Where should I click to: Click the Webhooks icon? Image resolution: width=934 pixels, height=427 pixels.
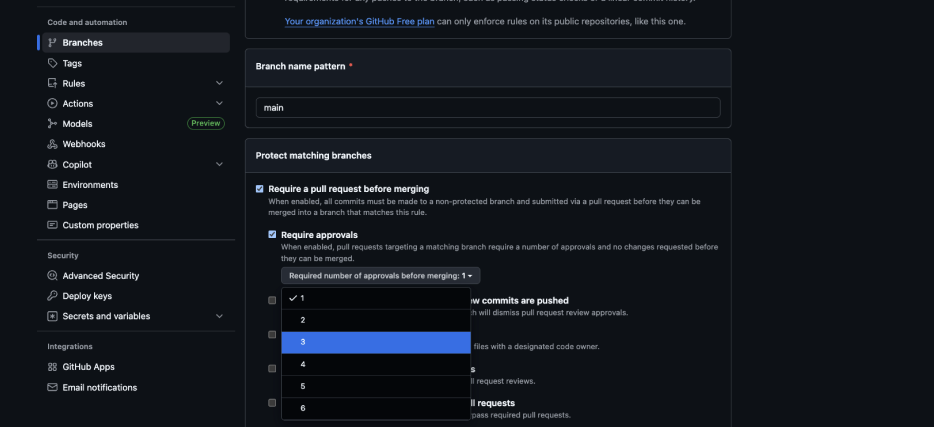tap(52, 144)
